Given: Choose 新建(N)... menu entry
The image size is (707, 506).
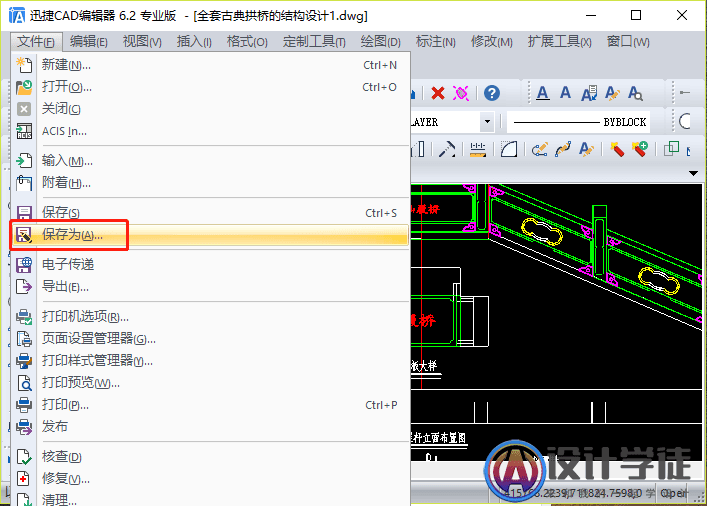Looking at the screenshot, I should click(210, 65).
